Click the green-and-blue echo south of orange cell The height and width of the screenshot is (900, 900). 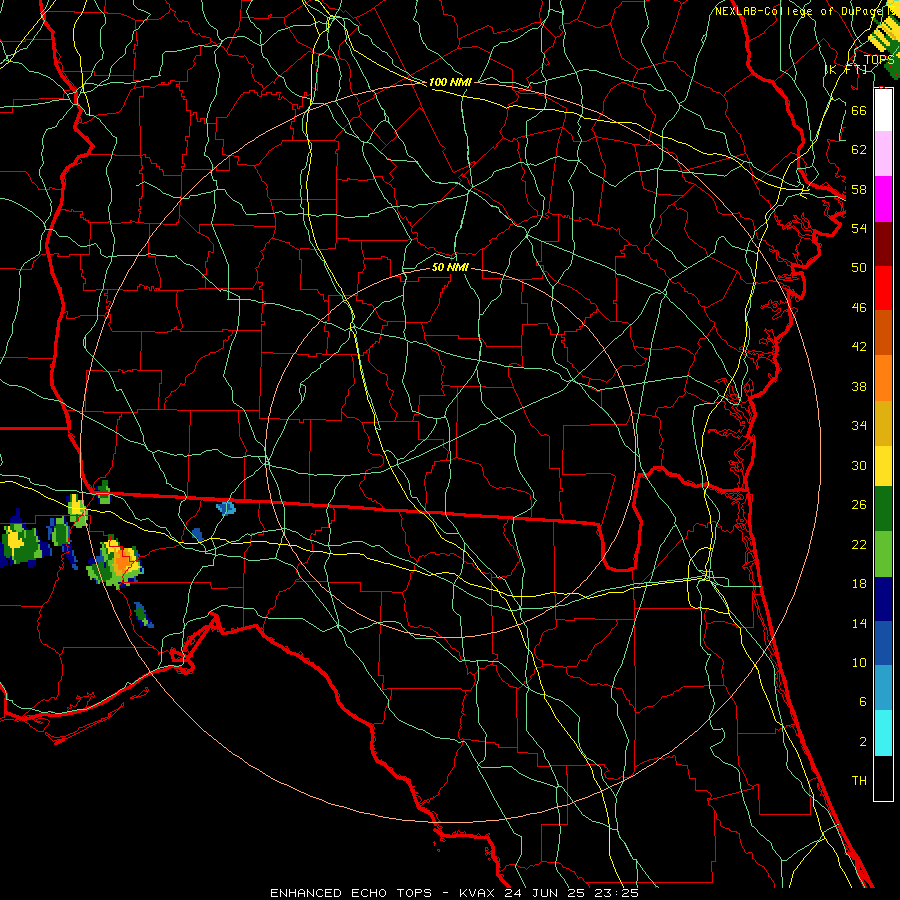[x=142, y=615]
